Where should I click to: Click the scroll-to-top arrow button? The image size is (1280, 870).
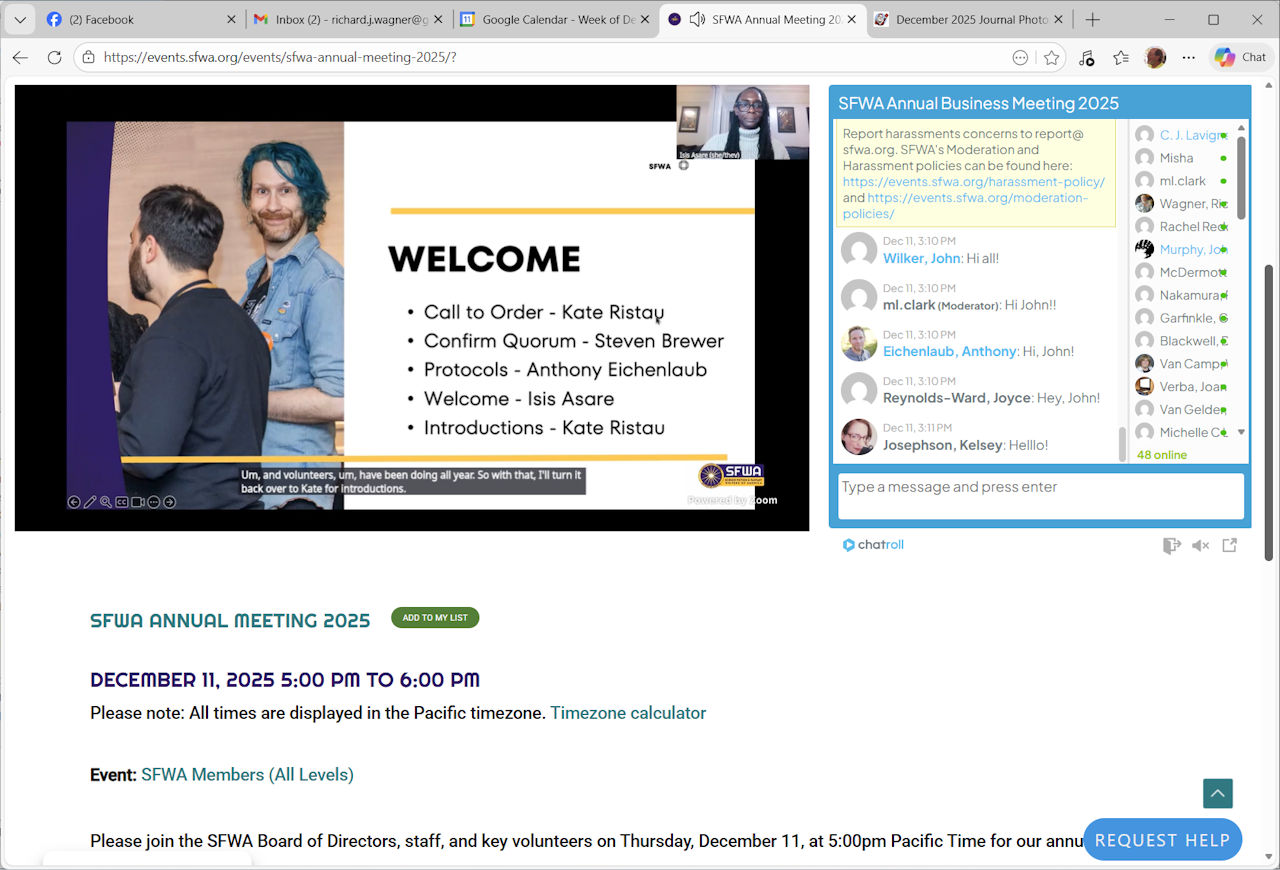click(1217, 793)
